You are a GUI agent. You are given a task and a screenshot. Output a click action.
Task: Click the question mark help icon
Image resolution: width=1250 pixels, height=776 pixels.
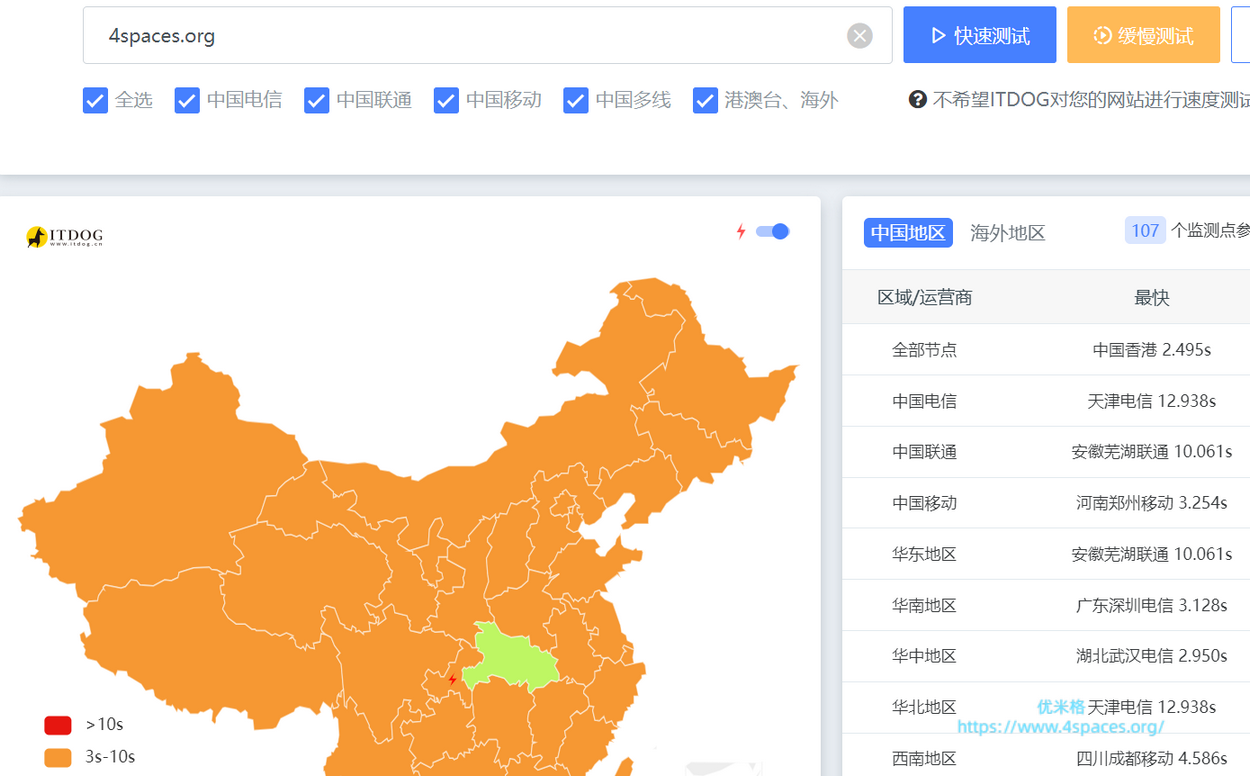pyautogui.click(x=917, y=100)
